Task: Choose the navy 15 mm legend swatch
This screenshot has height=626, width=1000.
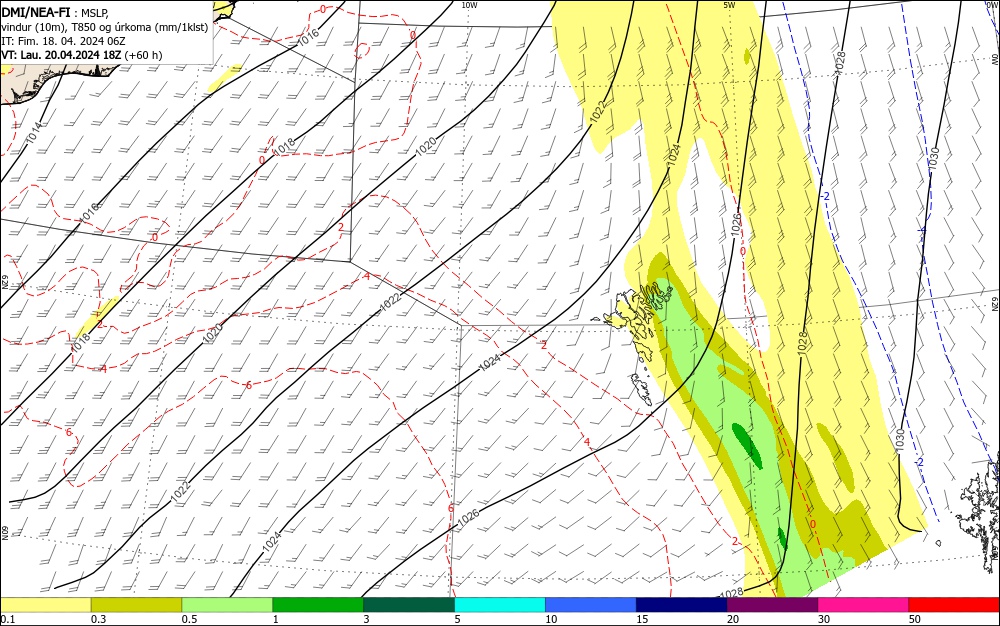Action: [682, 605]
